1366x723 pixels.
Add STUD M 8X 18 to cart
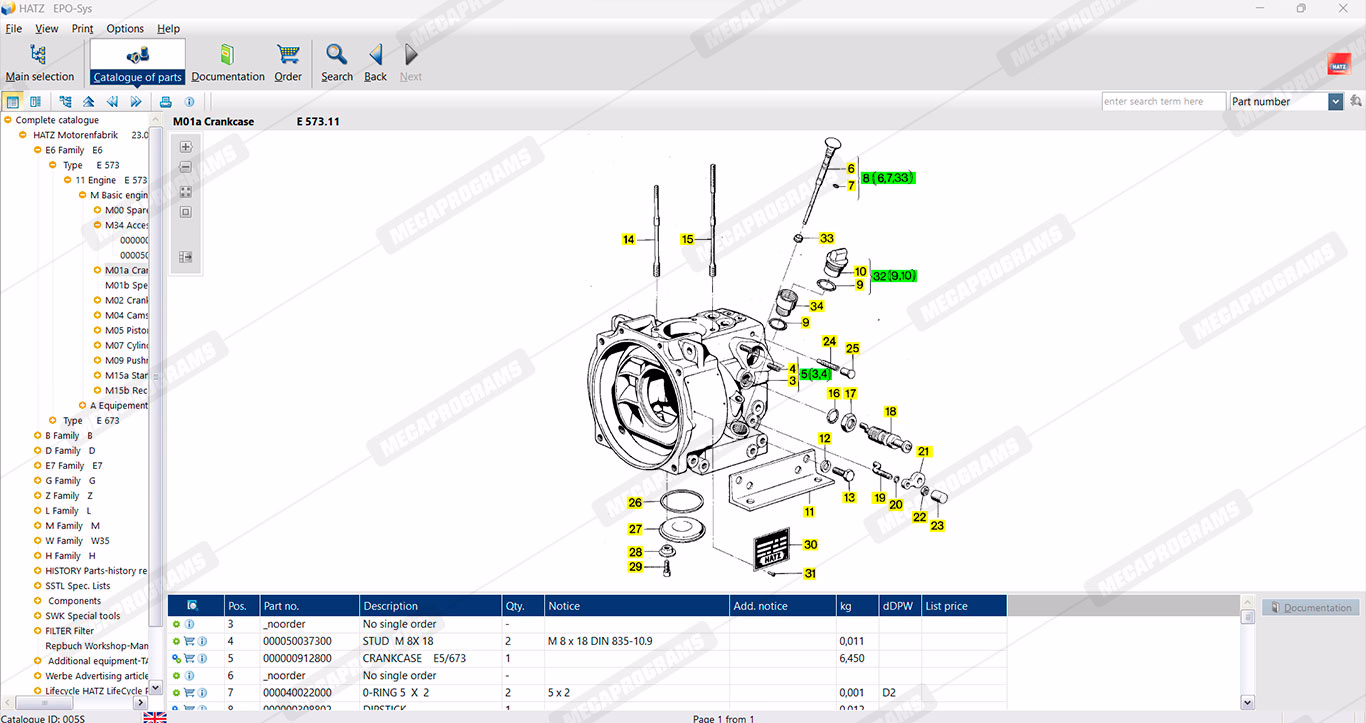tap(189, 641)
